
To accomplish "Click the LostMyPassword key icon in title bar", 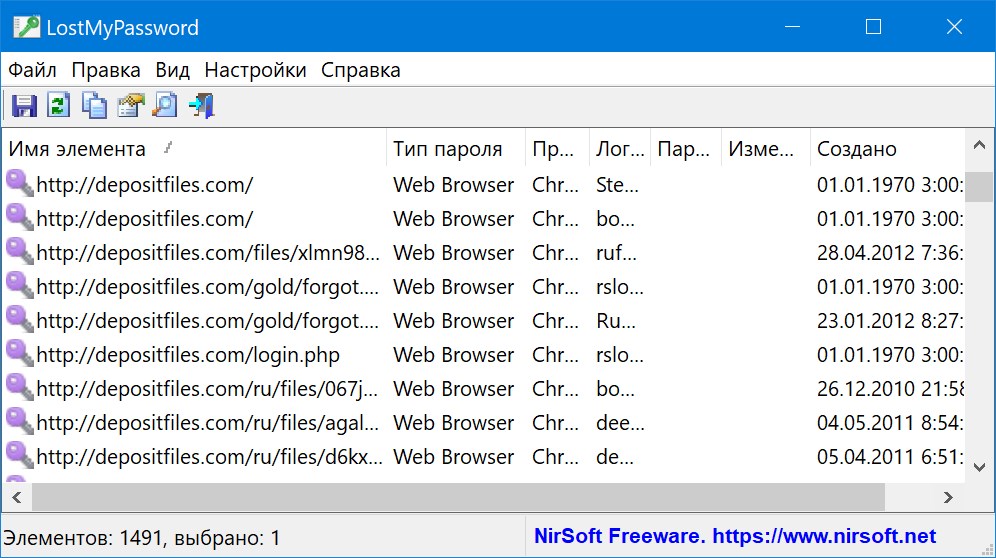I will pos(26,27).
